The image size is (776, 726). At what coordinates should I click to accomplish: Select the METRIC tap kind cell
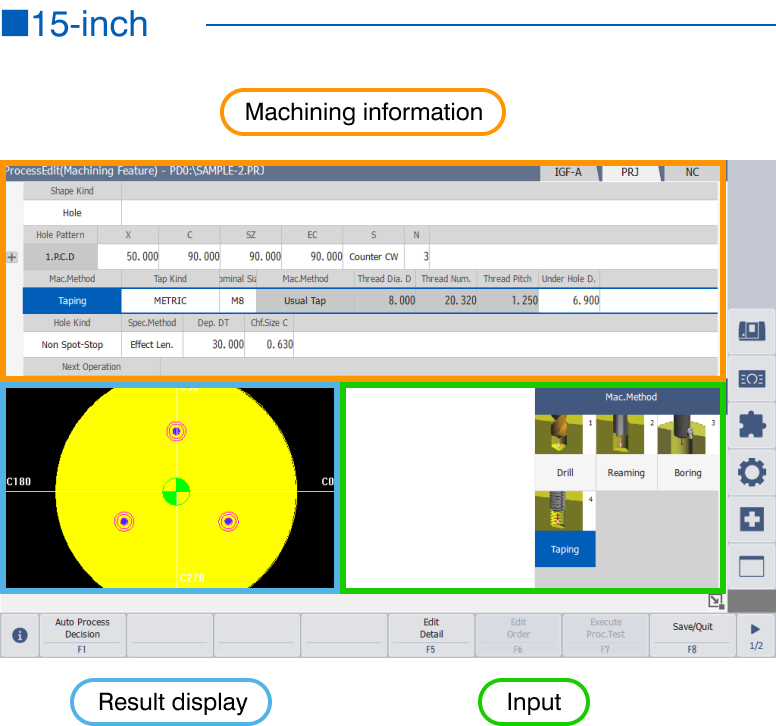(170, 301)
